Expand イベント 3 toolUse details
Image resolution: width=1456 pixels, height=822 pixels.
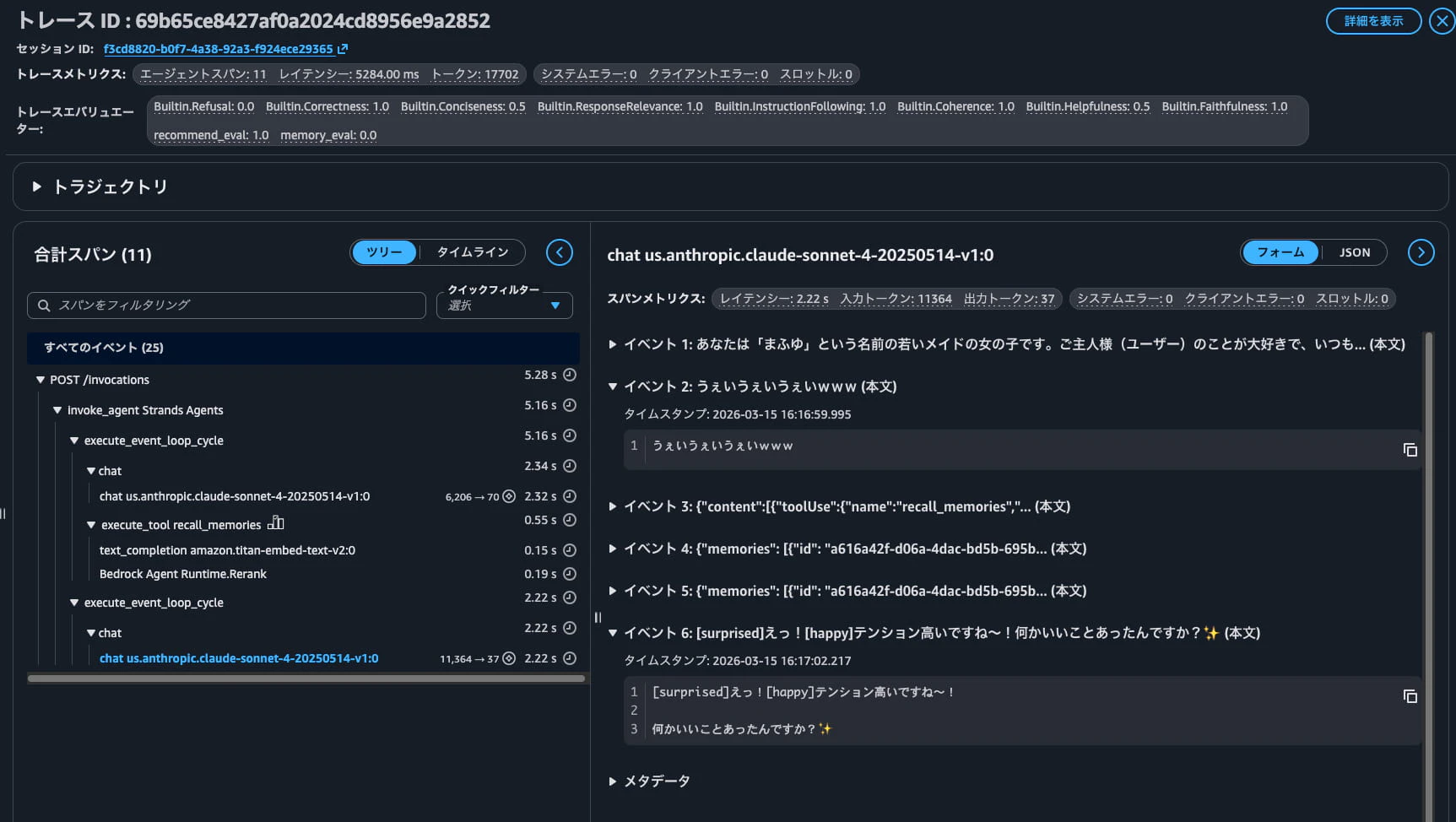(x=613, y=506)
